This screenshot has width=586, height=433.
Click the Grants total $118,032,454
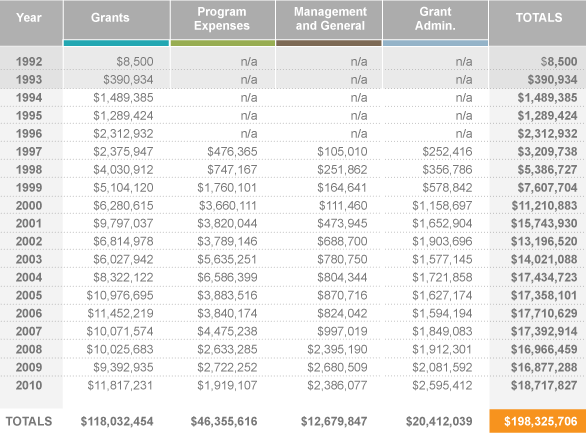[117, 421]
